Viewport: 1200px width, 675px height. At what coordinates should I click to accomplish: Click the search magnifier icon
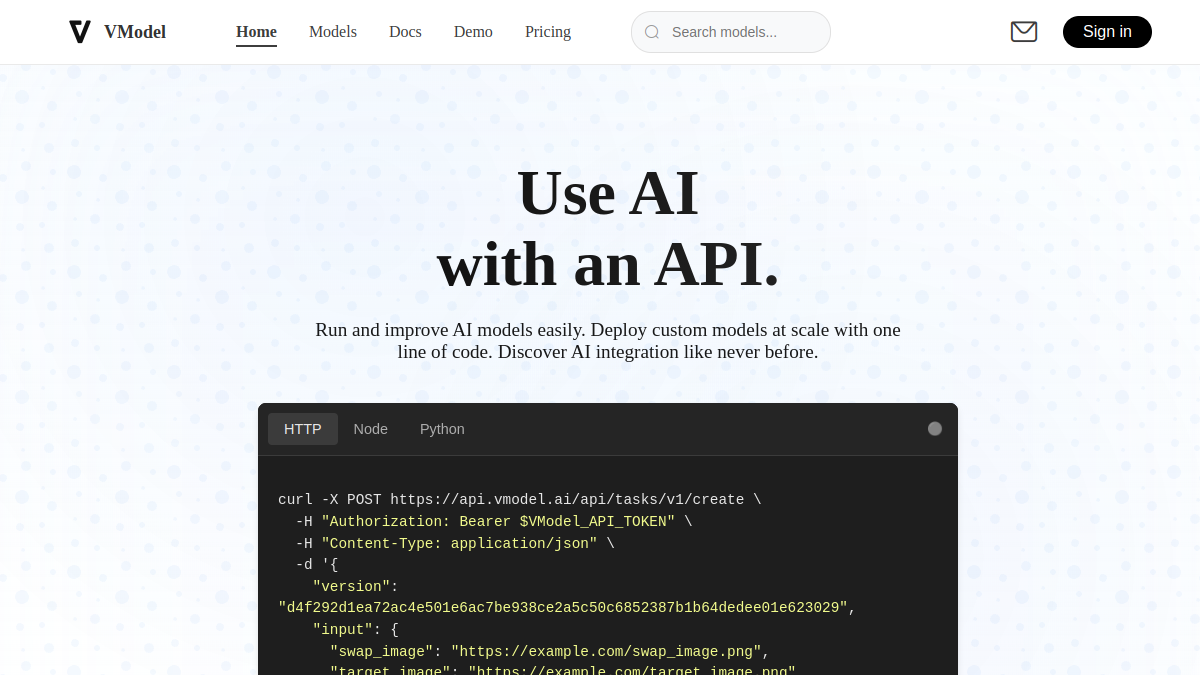pyautogui.click(x=652, y=32)
